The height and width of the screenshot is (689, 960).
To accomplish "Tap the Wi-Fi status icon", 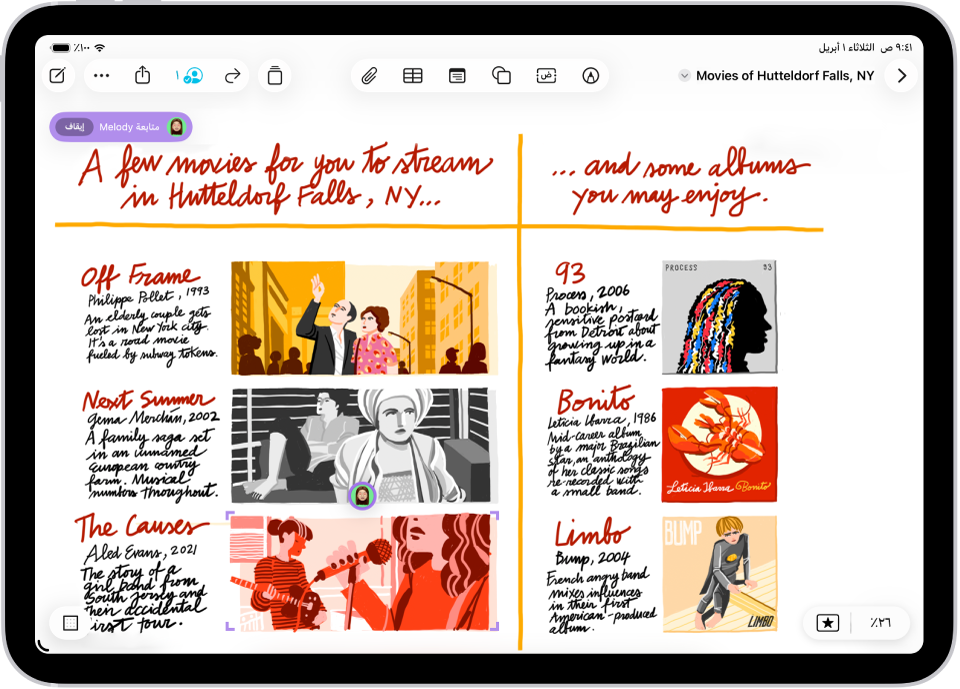I will (100, 48).
